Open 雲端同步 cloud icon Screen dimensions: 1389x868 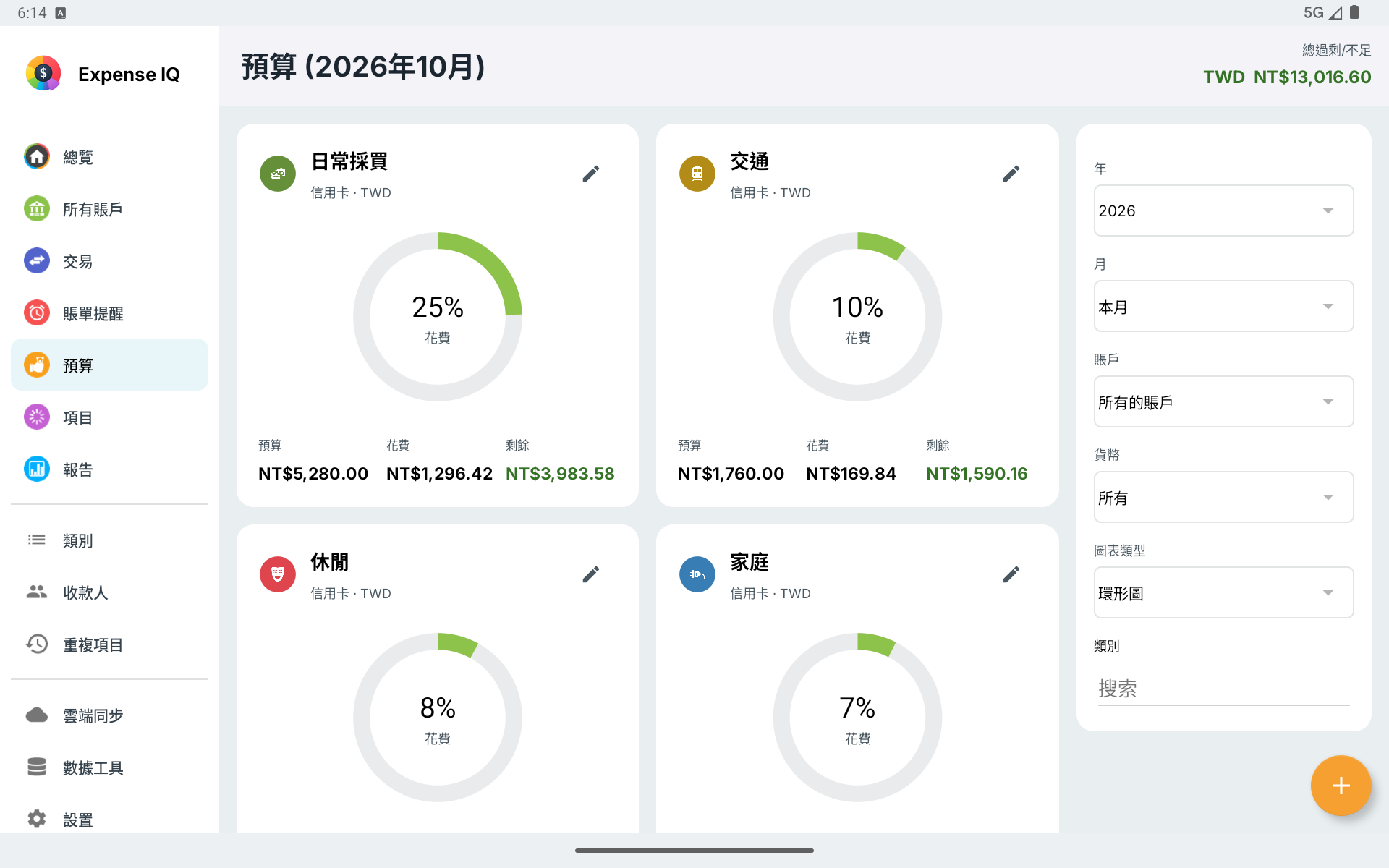(x=37, y=715)
